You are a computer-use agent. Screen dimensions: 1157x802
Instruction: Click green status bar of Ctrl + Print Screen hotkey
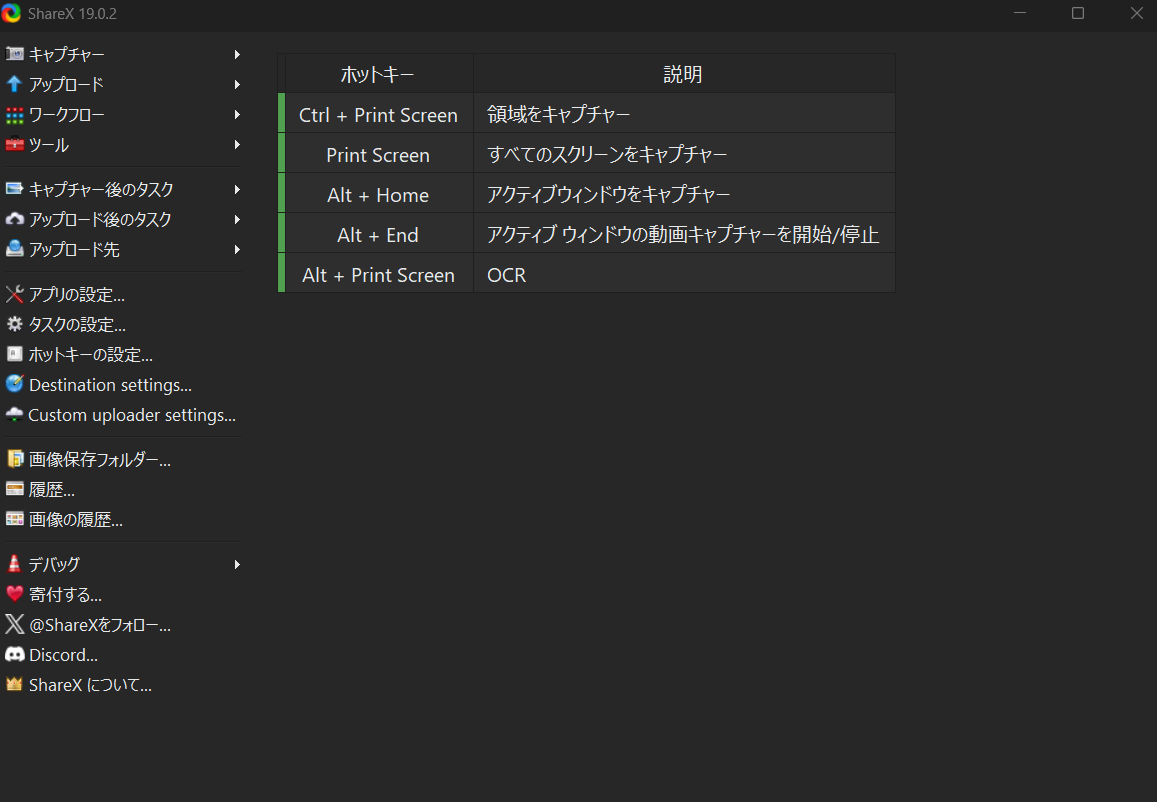click(x=282, y=114)
